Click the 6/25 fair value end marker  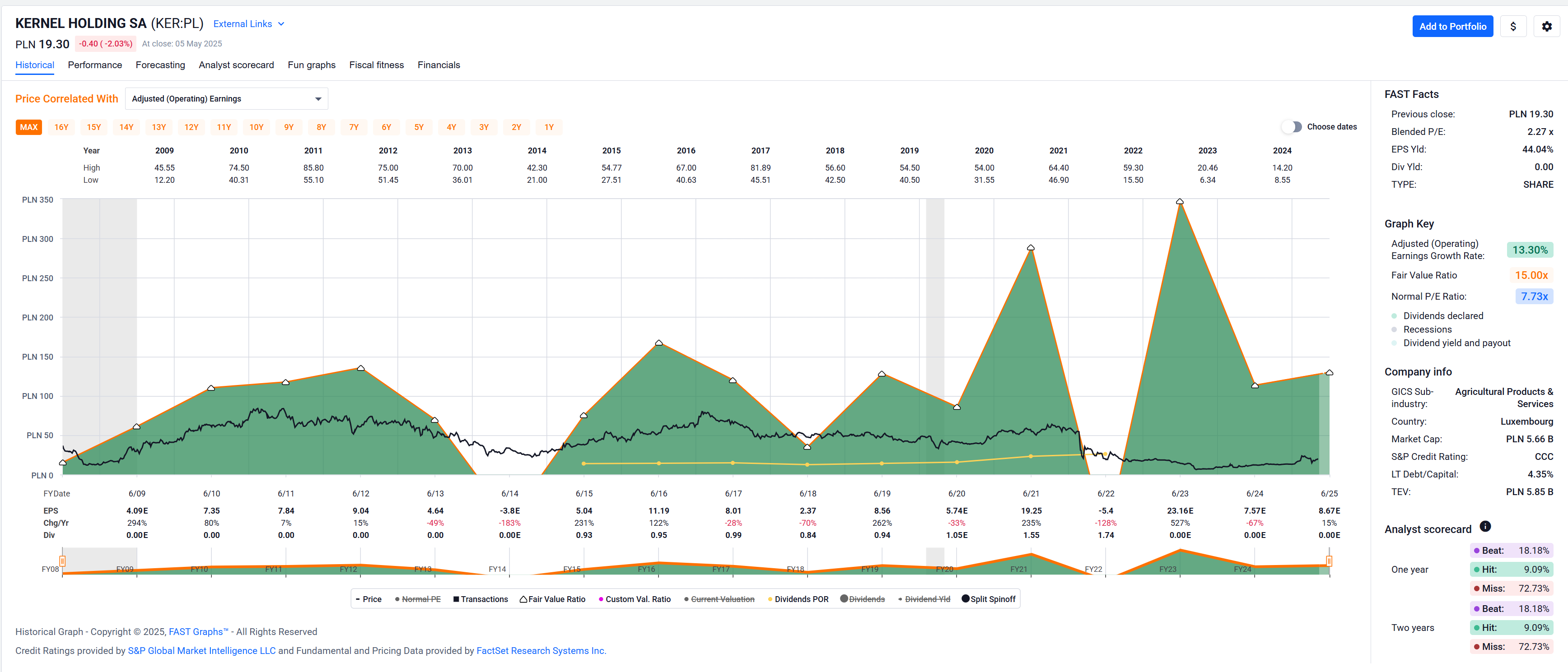(1330, 372)
